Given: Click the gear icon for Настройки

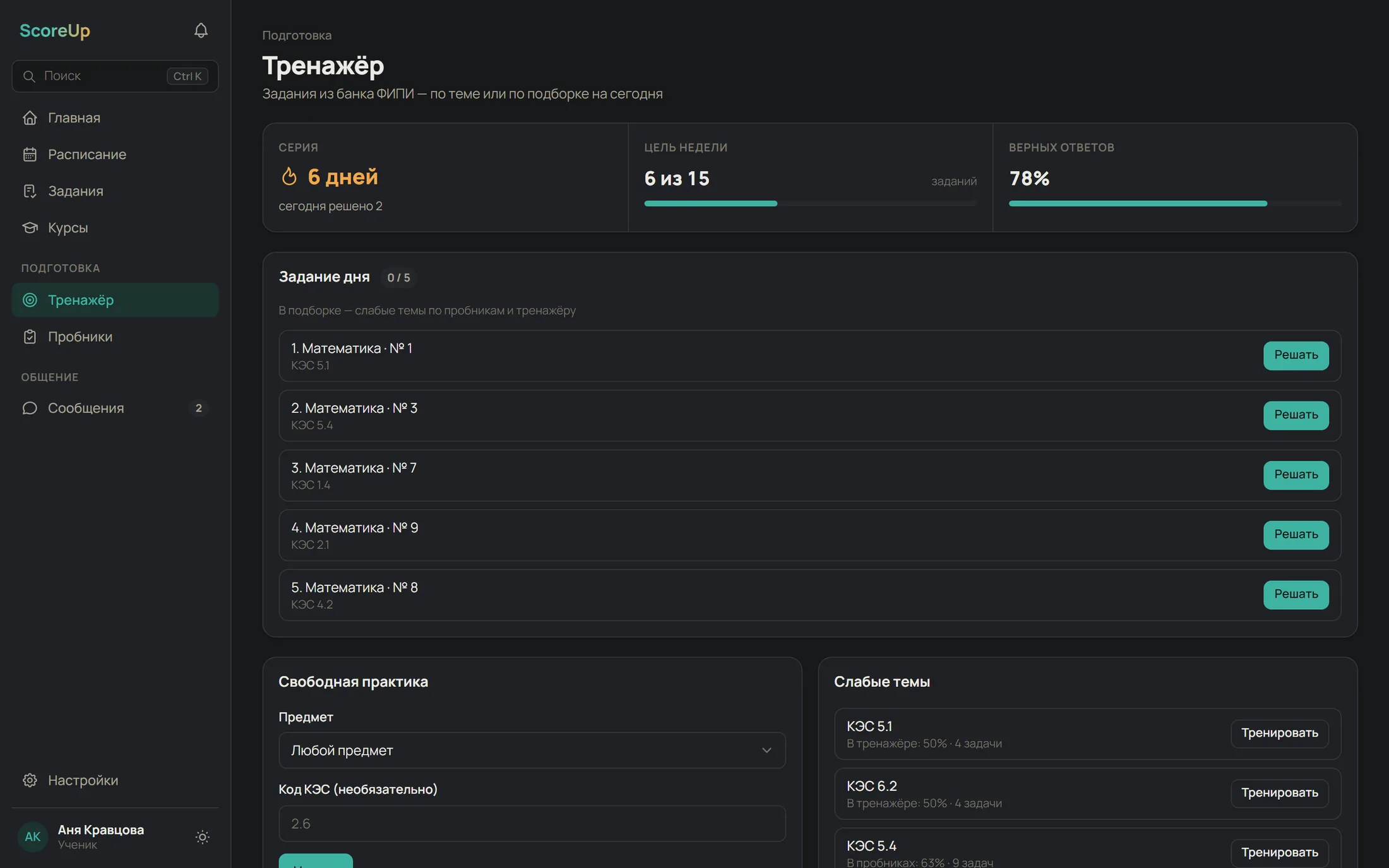Looking at the screenshot, I should pyautogui.click(x=30, y=781).
